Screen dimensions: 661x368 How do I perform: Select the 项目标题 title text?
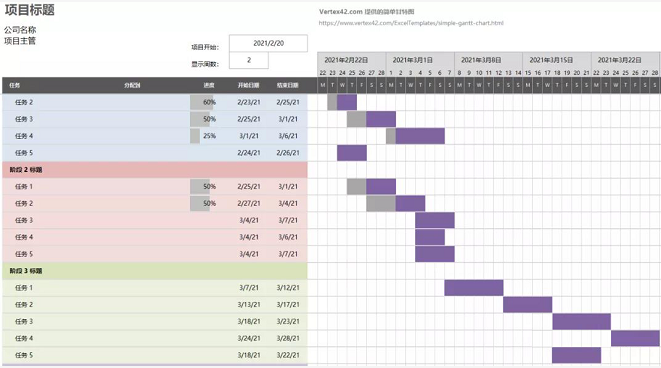pyautogui.click(x=30, y=9)
